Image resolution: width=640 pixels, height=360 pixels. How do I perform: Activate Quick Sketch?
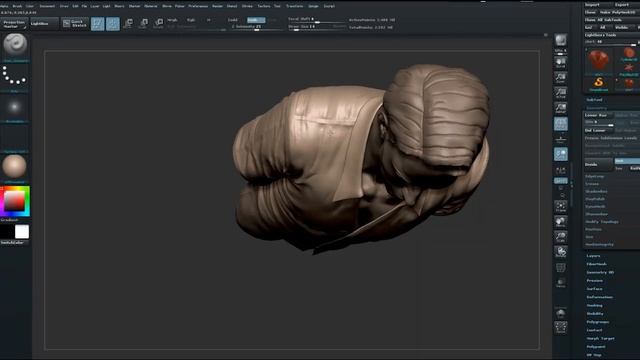pyautogui.click(x=75, y=24)
